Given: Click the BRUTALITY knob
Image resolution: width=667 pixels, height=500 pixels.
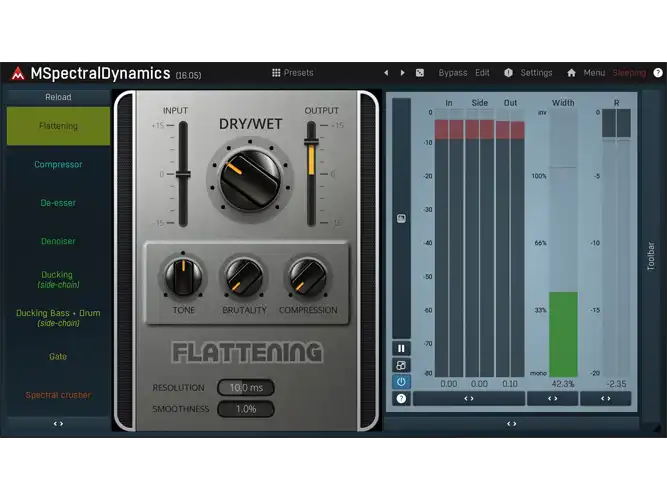Looking at the screenshot, I should click(x=244, y=278).
